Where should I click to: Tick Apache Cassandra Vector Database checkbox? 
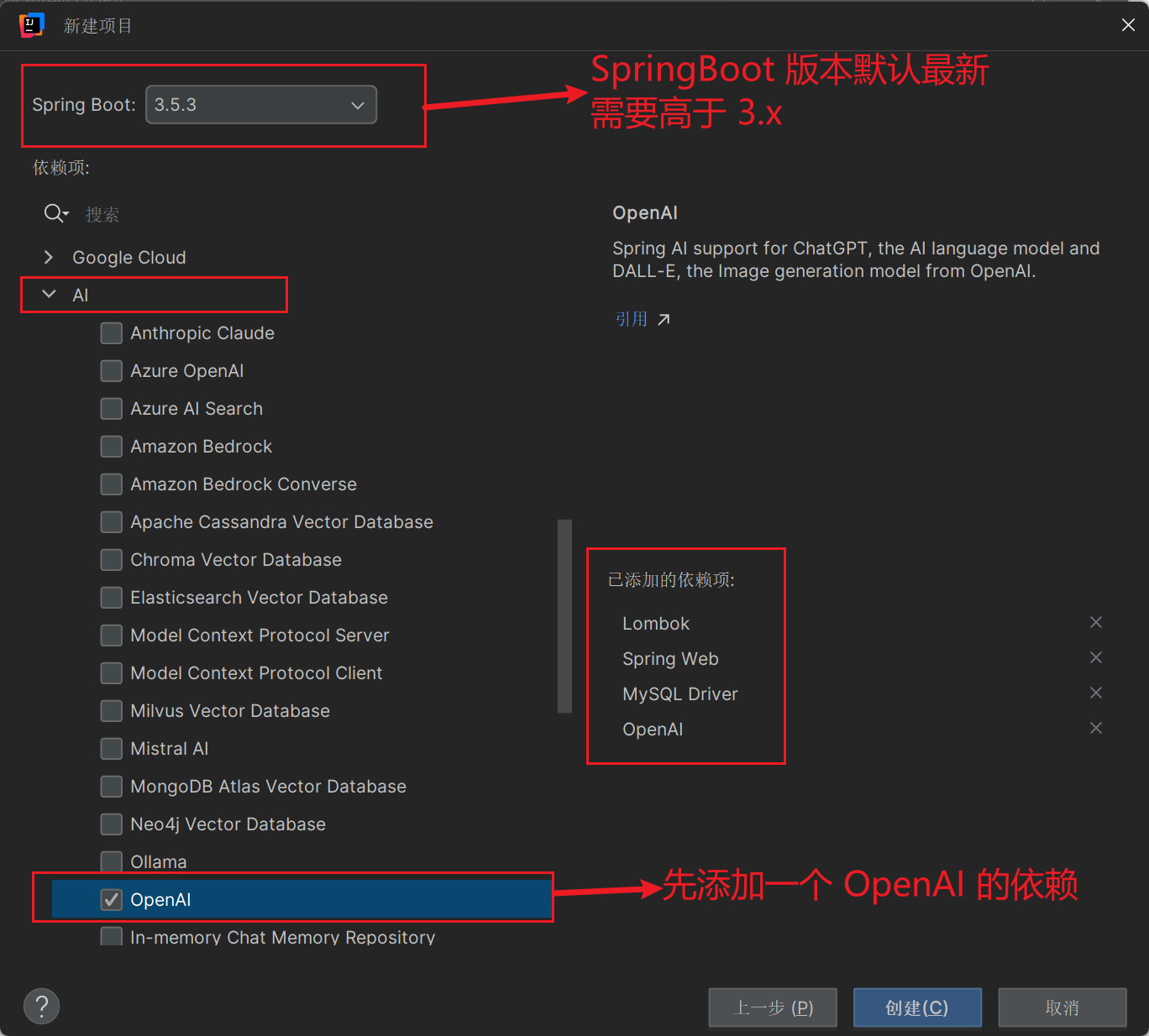111,522
